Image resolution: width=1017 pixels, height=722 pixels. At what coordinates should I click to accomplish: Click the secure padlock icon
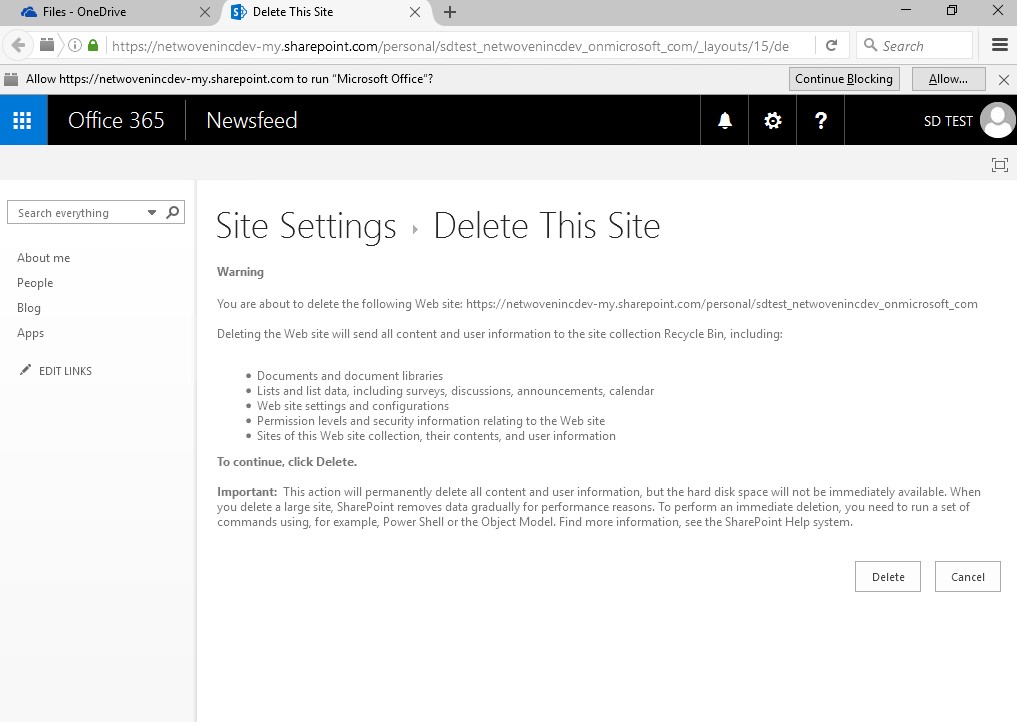(x=93, y=45)
